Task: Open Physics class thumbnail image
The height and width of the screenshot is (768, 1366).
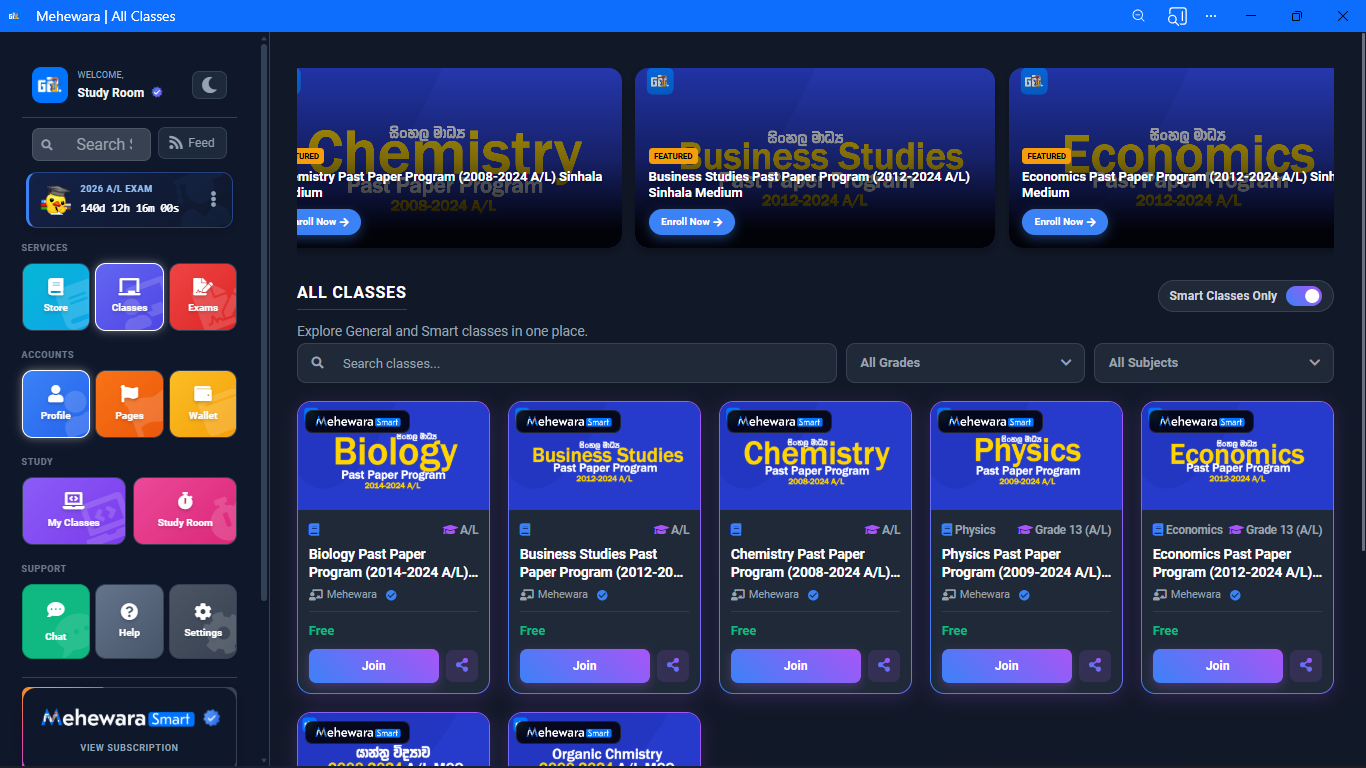Action: click(1027, 456)
